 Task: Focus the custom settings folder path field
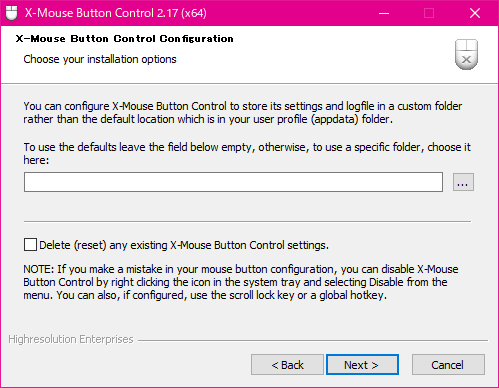(233, 182)
